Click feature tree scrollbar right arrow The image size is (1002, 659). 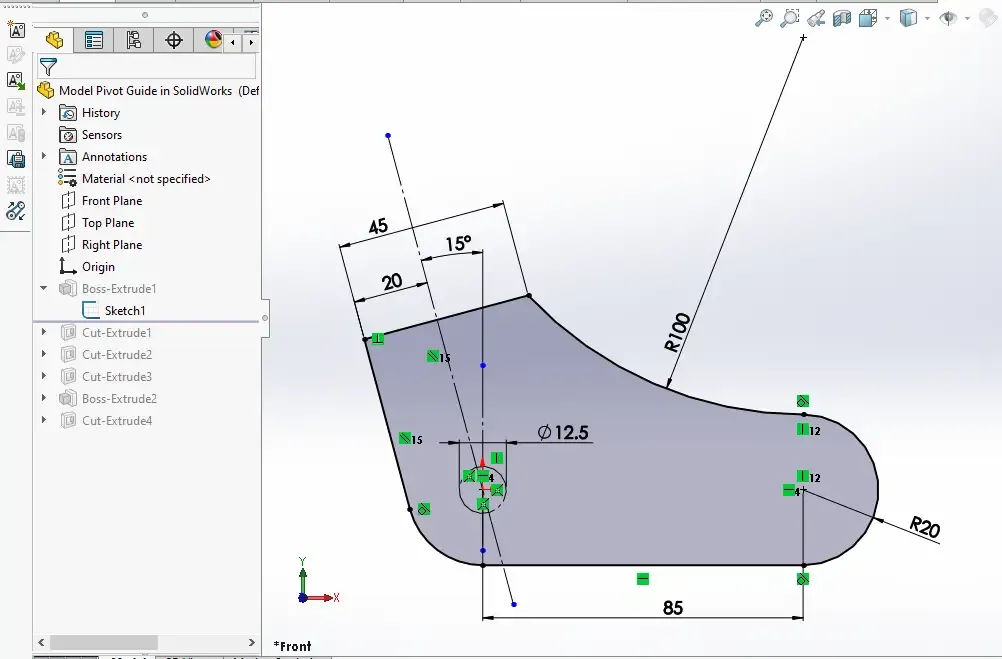point(251,642)
